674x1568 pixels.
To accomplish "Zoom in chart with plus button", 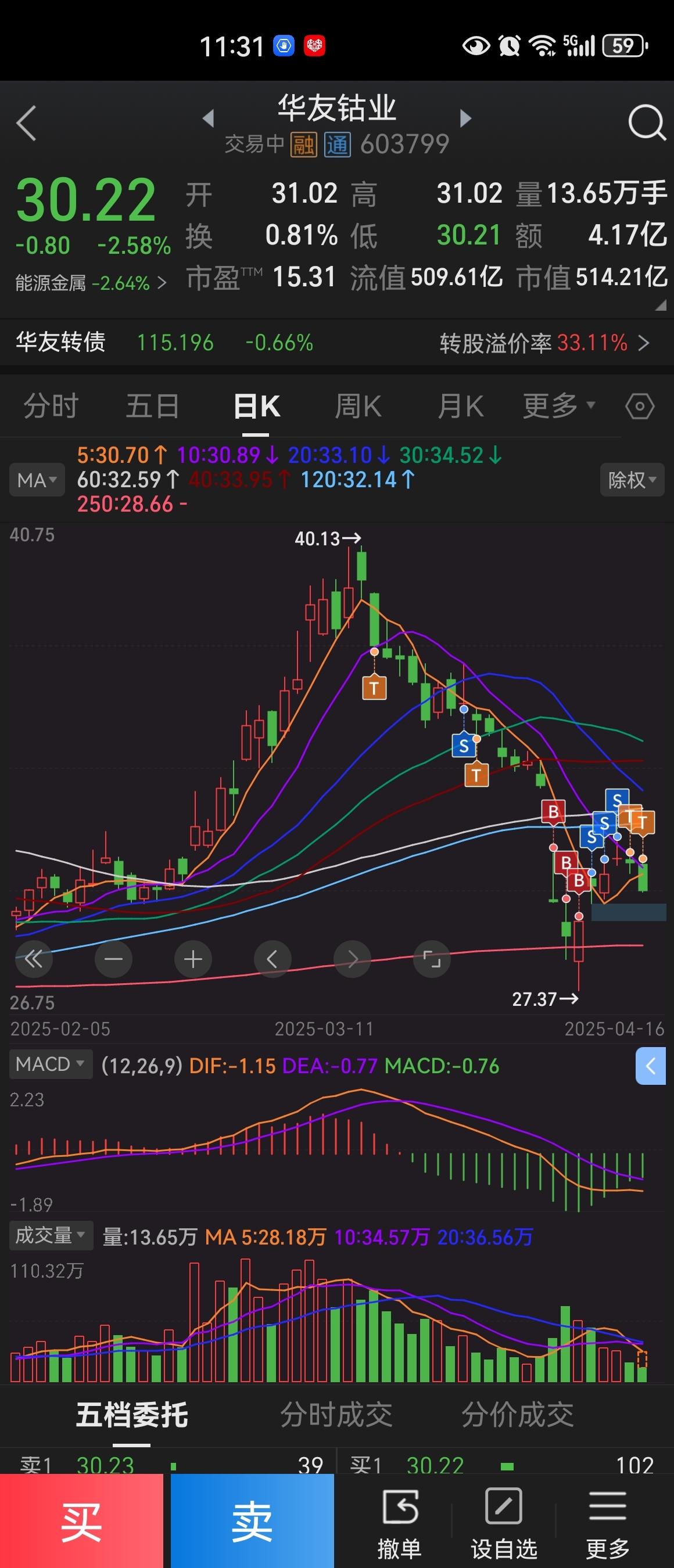I will click(x=193, y=959).
